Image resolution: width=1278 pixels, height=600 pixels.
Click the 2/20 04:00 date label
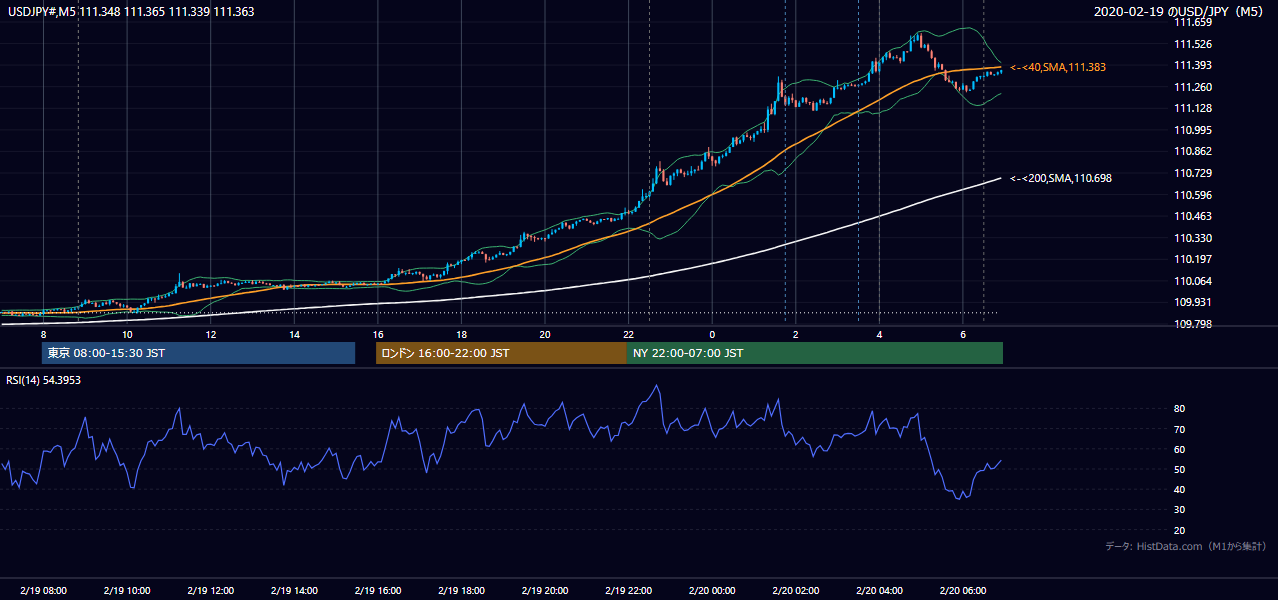click(x=879, y=591)
